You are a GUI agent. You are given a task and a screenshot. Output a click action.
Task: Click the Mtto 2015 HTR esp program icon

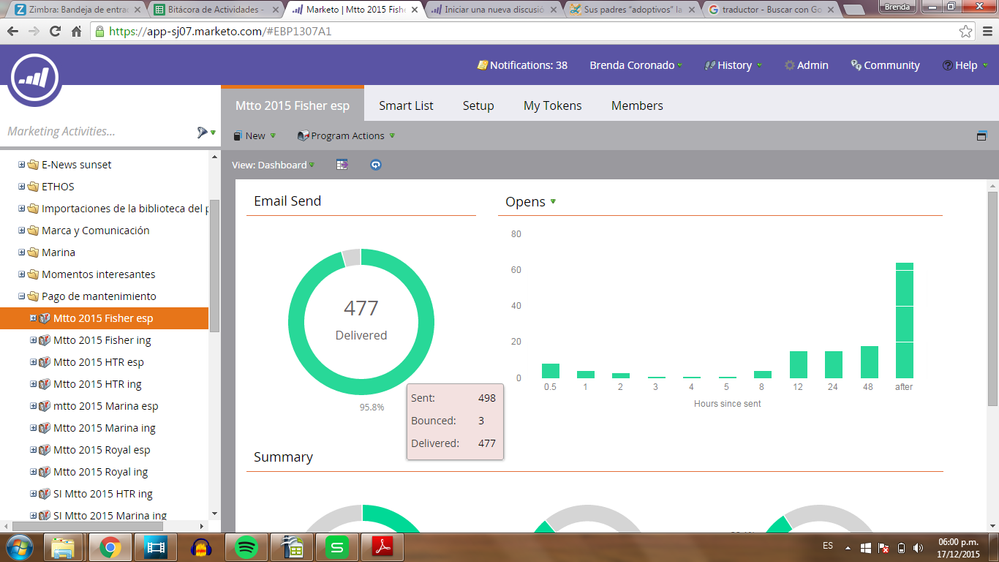pos(45,362)
